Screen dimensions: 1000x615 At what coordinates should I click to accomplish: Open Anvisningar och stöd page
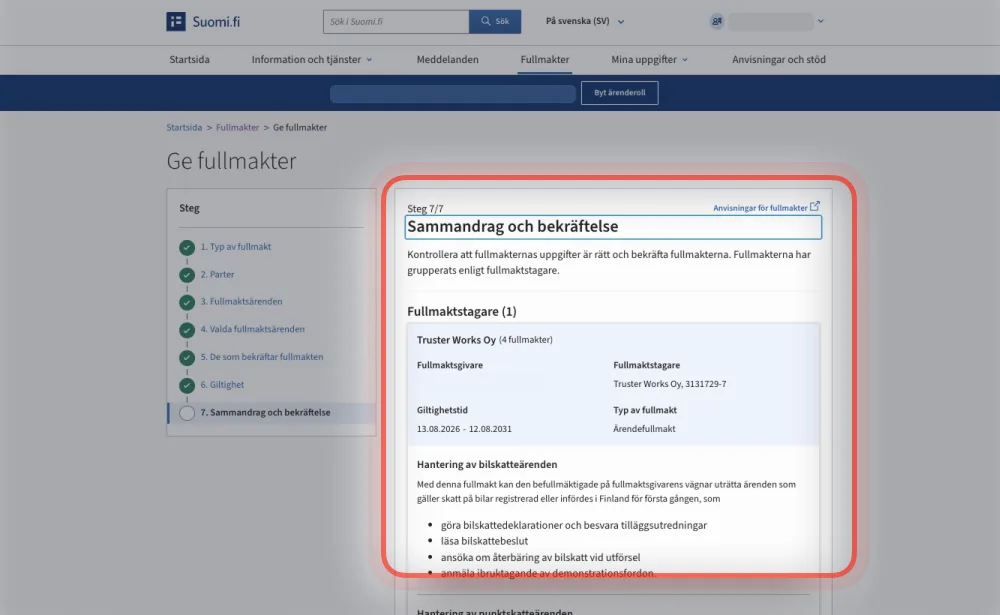pyautogui.click(x=779, y=59)
